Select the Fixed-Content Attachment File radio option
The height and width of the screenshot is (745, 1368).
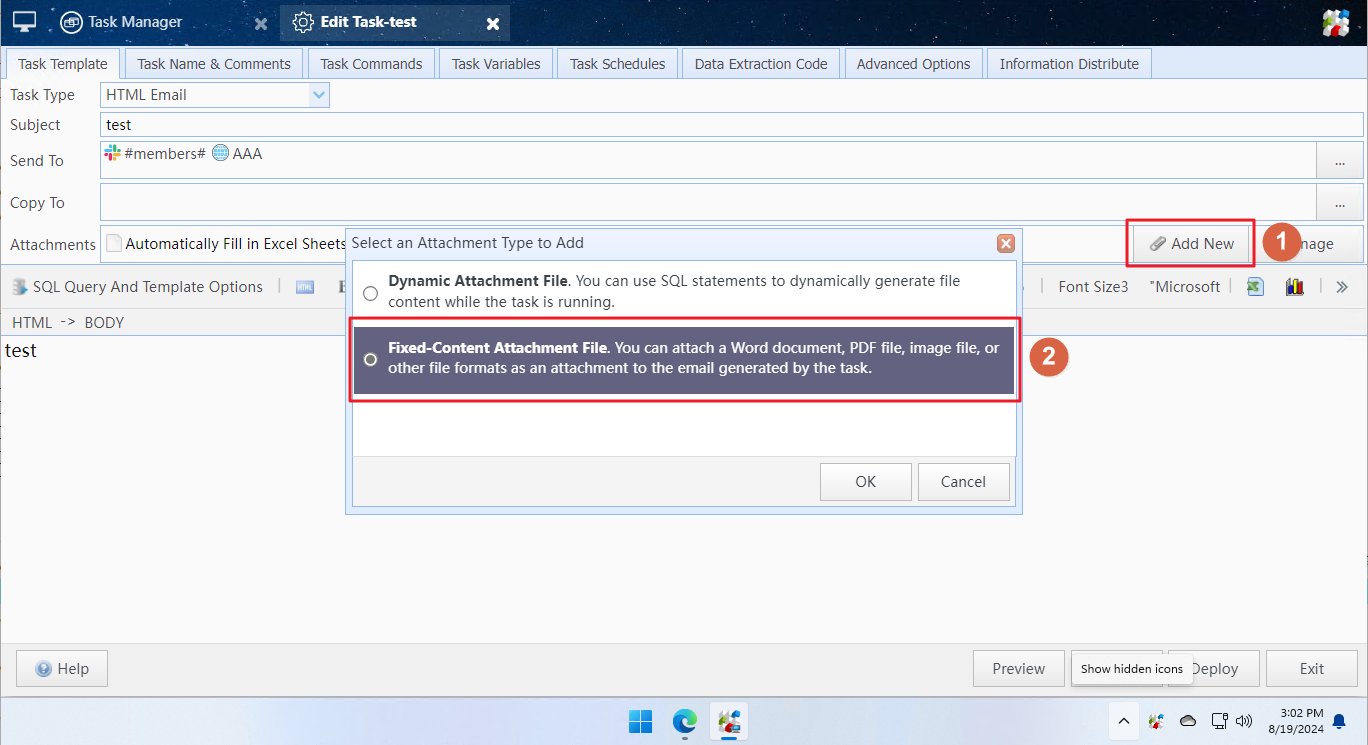point(371,359)
